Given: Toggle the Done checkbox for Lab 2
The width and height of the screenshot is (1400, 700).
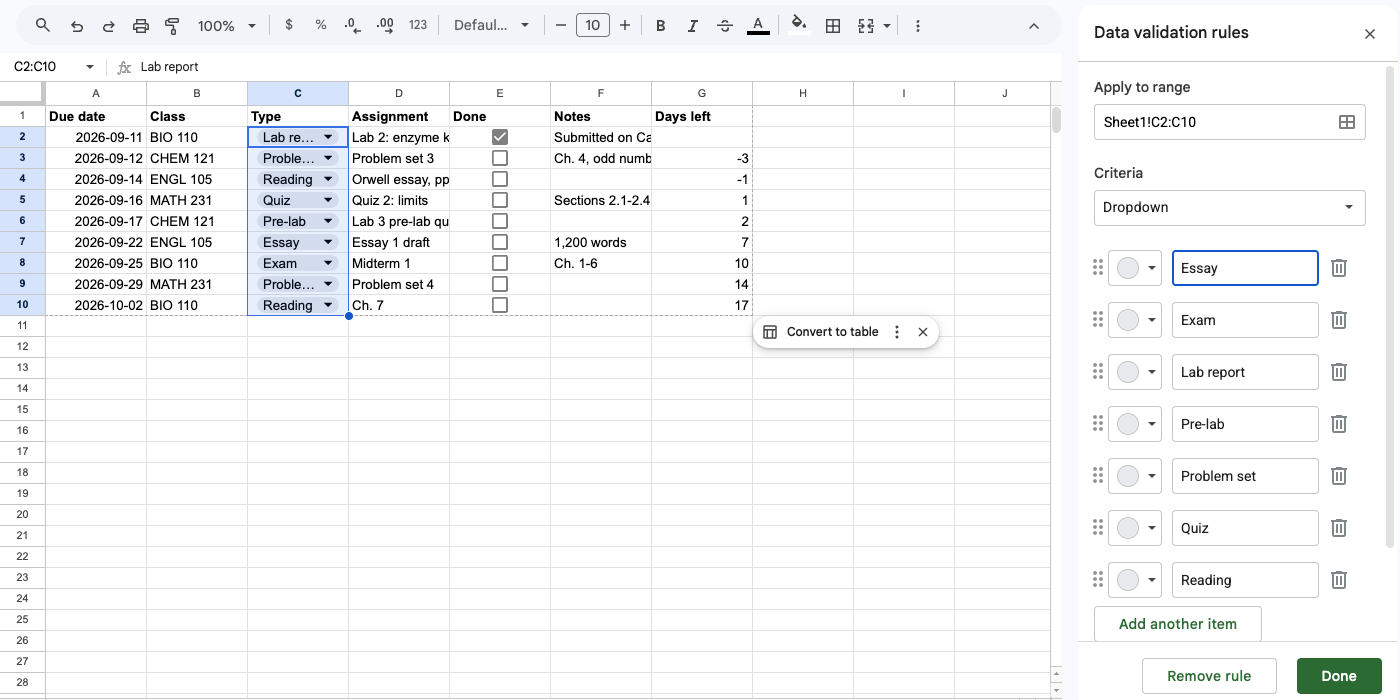Looking at the screenshot, I should pyautogui.click(x=500, y=137).
